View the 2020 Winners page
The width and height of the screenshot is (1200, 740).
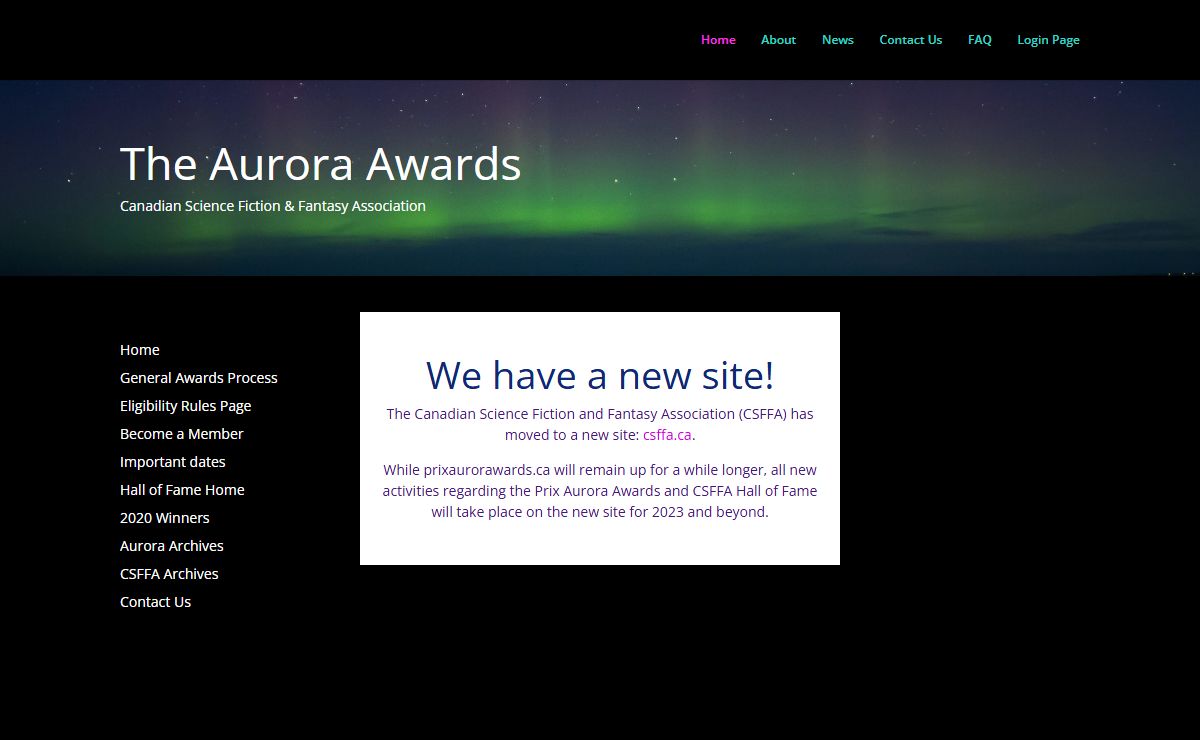click(x=165, y=518)
